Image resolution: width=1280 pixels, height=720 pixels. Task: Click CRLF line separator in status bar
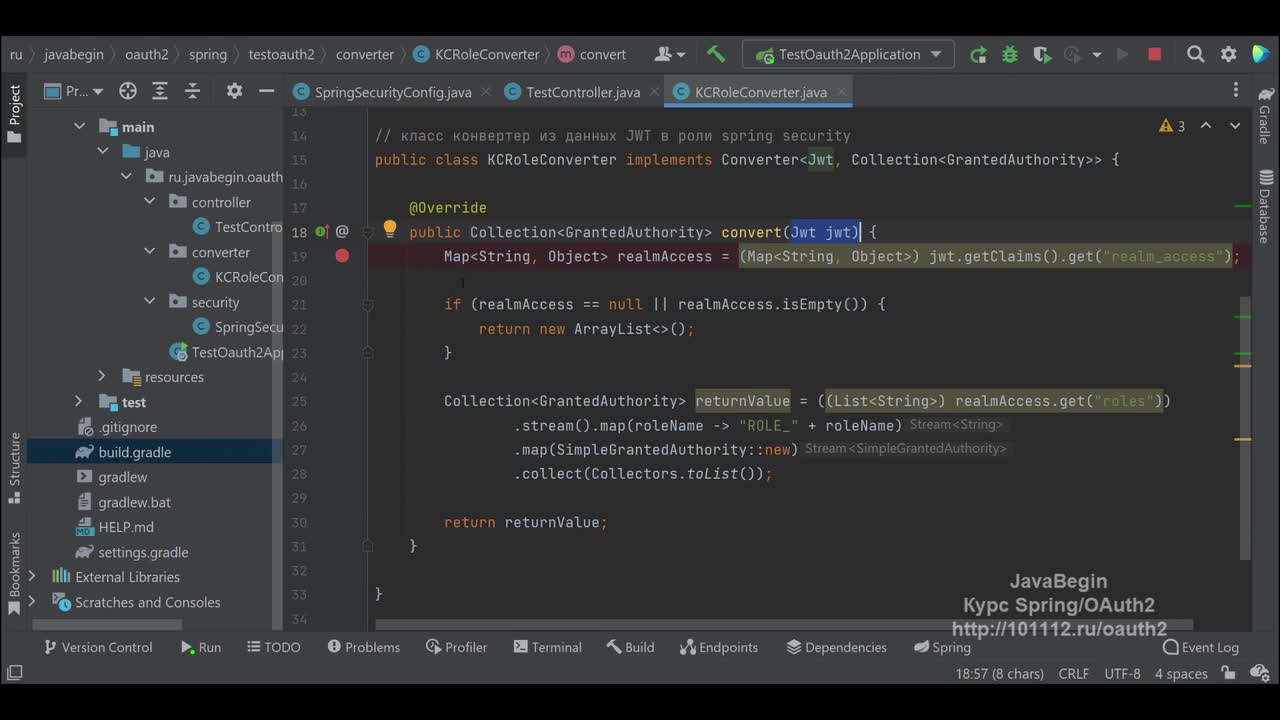tap(1074, 673)
